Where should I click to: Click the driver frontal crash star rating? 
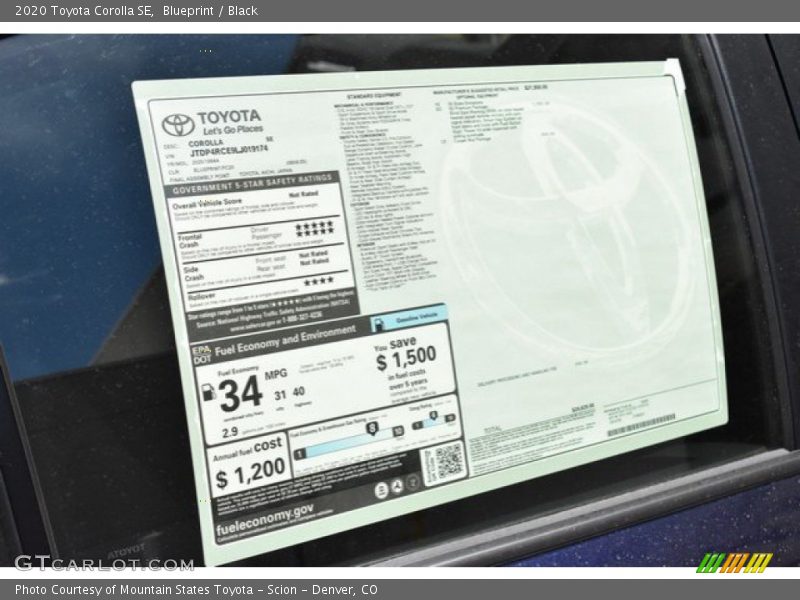click(314, 226)
